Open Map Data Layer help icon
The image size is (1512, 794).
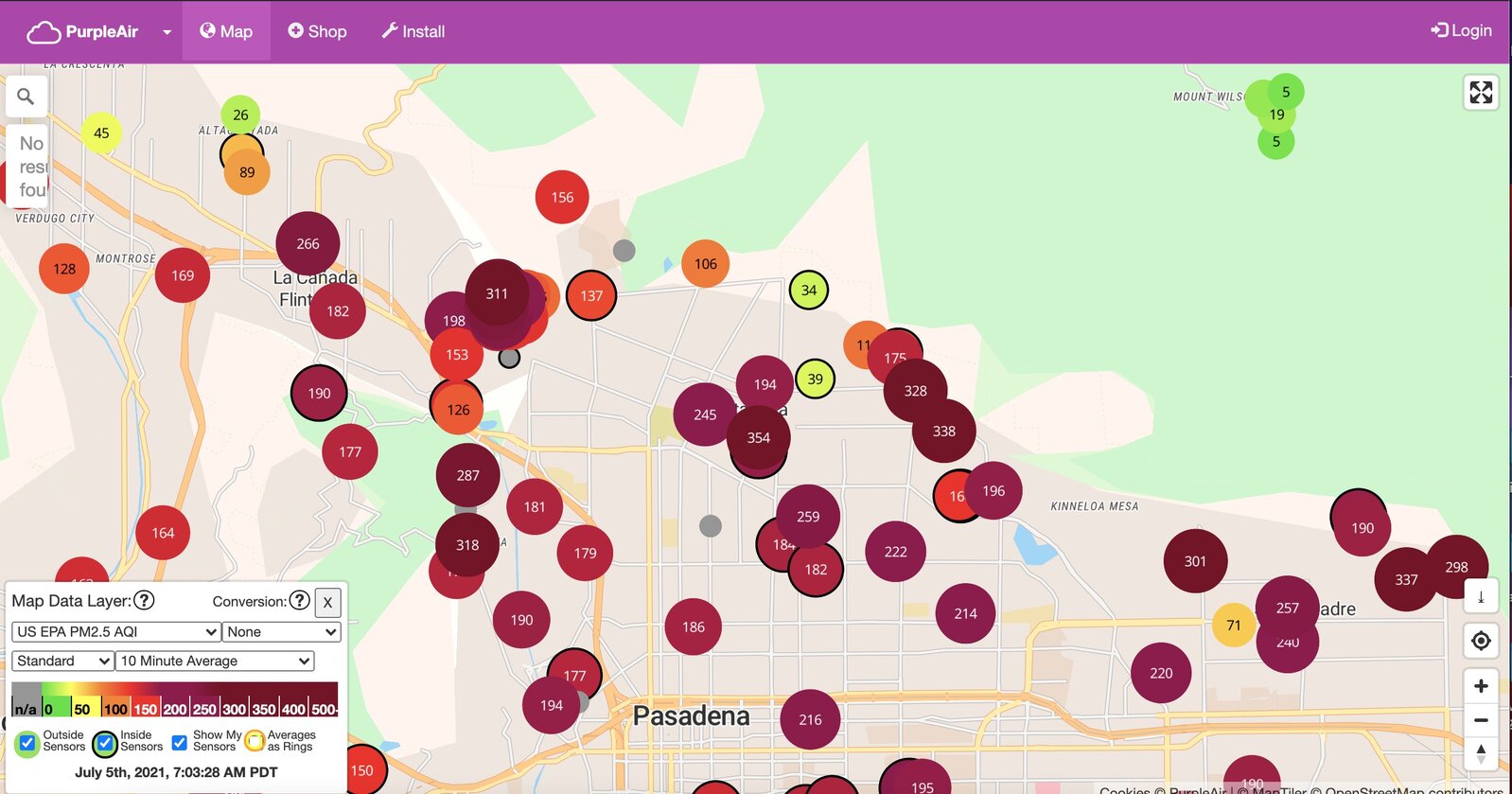coord(144,600)
